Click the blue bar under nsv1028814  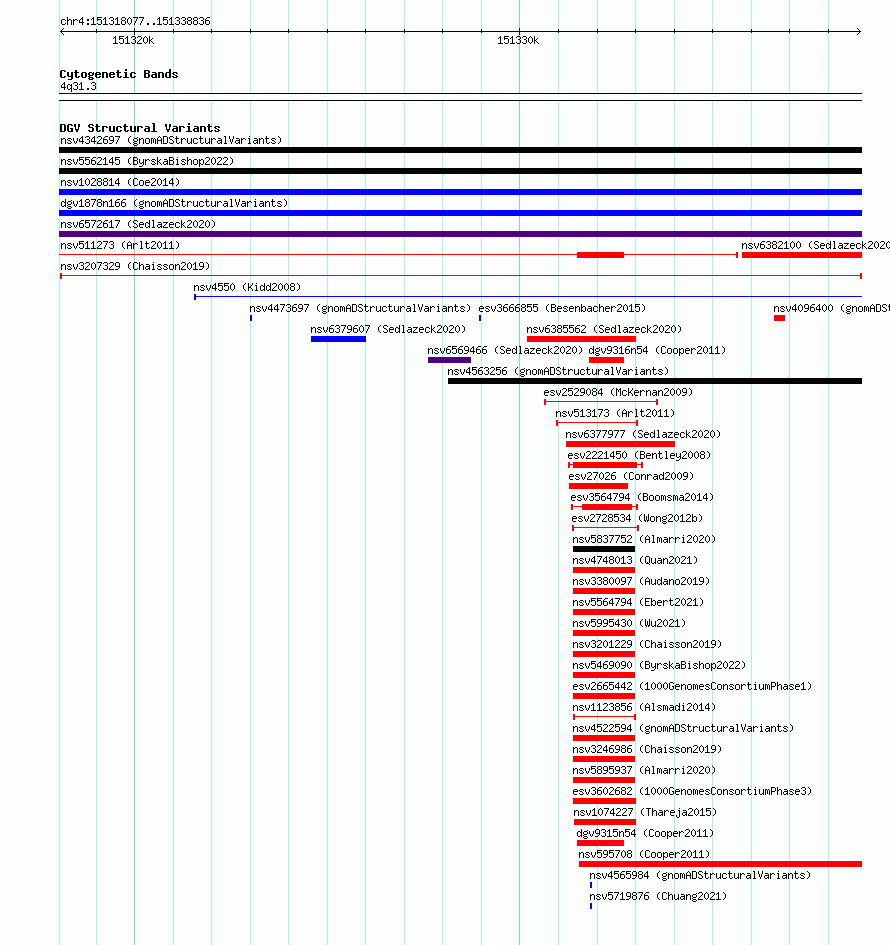460,192
